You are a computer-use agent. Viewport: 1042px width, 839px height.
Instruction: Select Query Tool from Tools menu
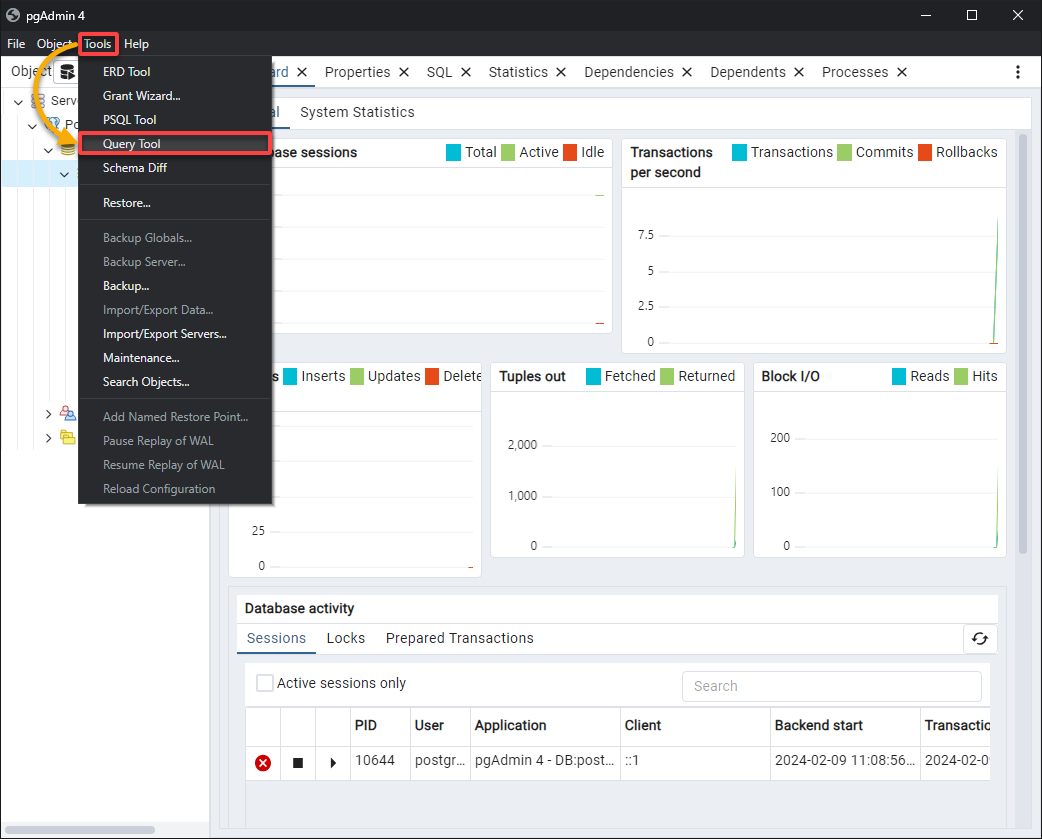point(174,143)
